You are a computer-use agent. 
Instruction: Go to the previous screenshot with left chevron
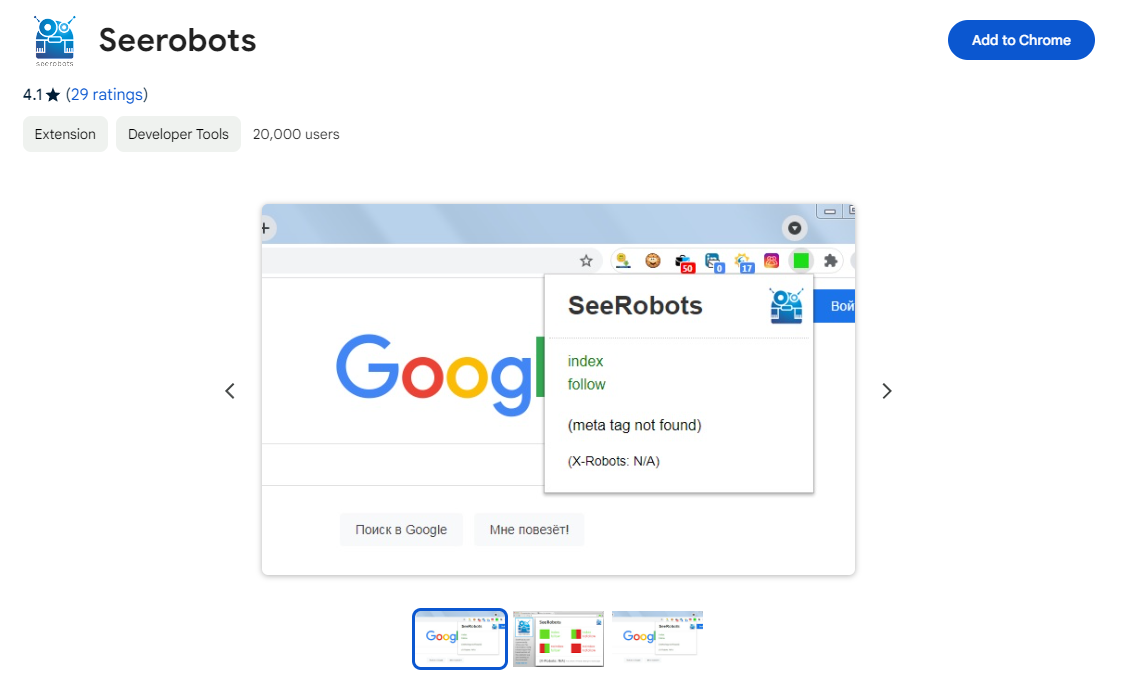click(230, 391)
